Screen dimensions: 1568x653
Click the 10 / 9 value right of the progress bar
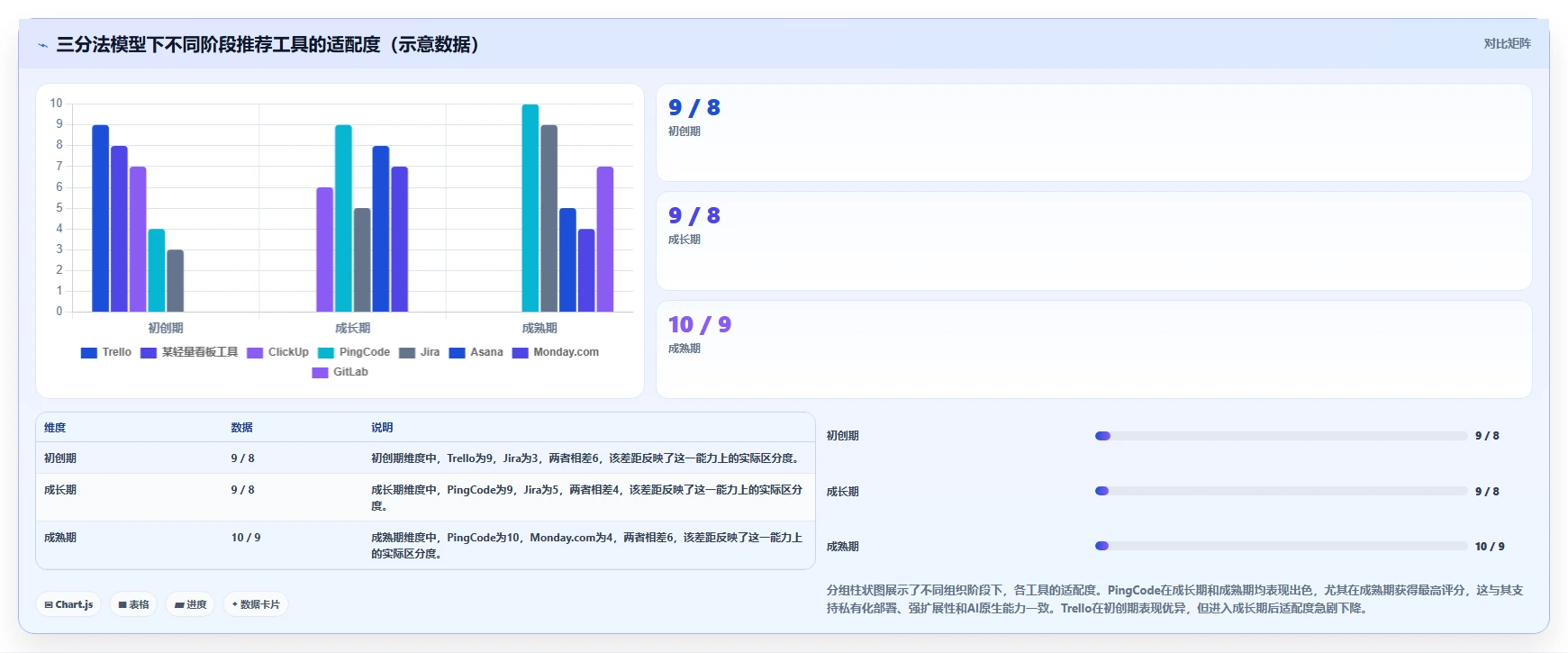(1490, 547)
